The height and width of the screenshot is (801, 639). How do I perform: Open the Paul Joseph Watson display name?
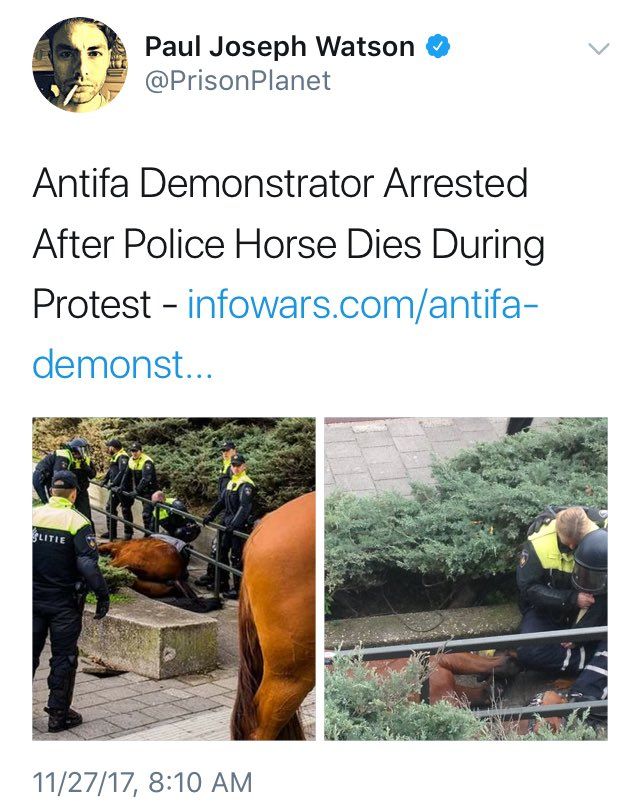tap(279, 46)
